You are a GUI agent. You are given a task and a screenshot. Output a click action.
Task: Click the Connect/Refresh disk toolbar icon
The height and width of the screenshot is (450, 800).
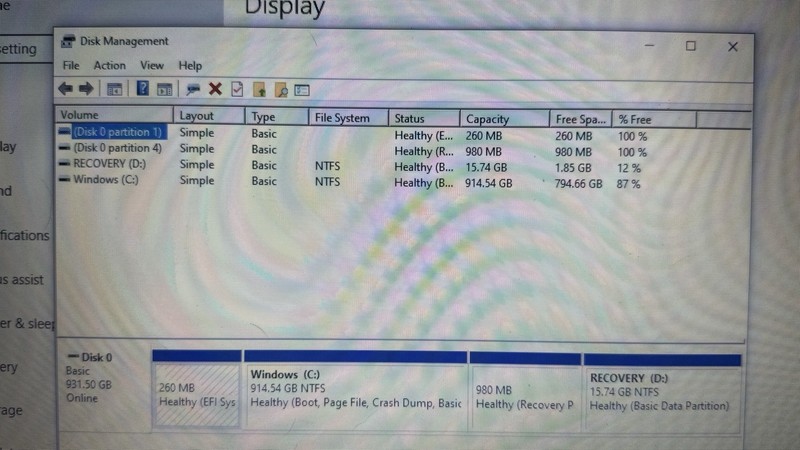click(193, 90)
